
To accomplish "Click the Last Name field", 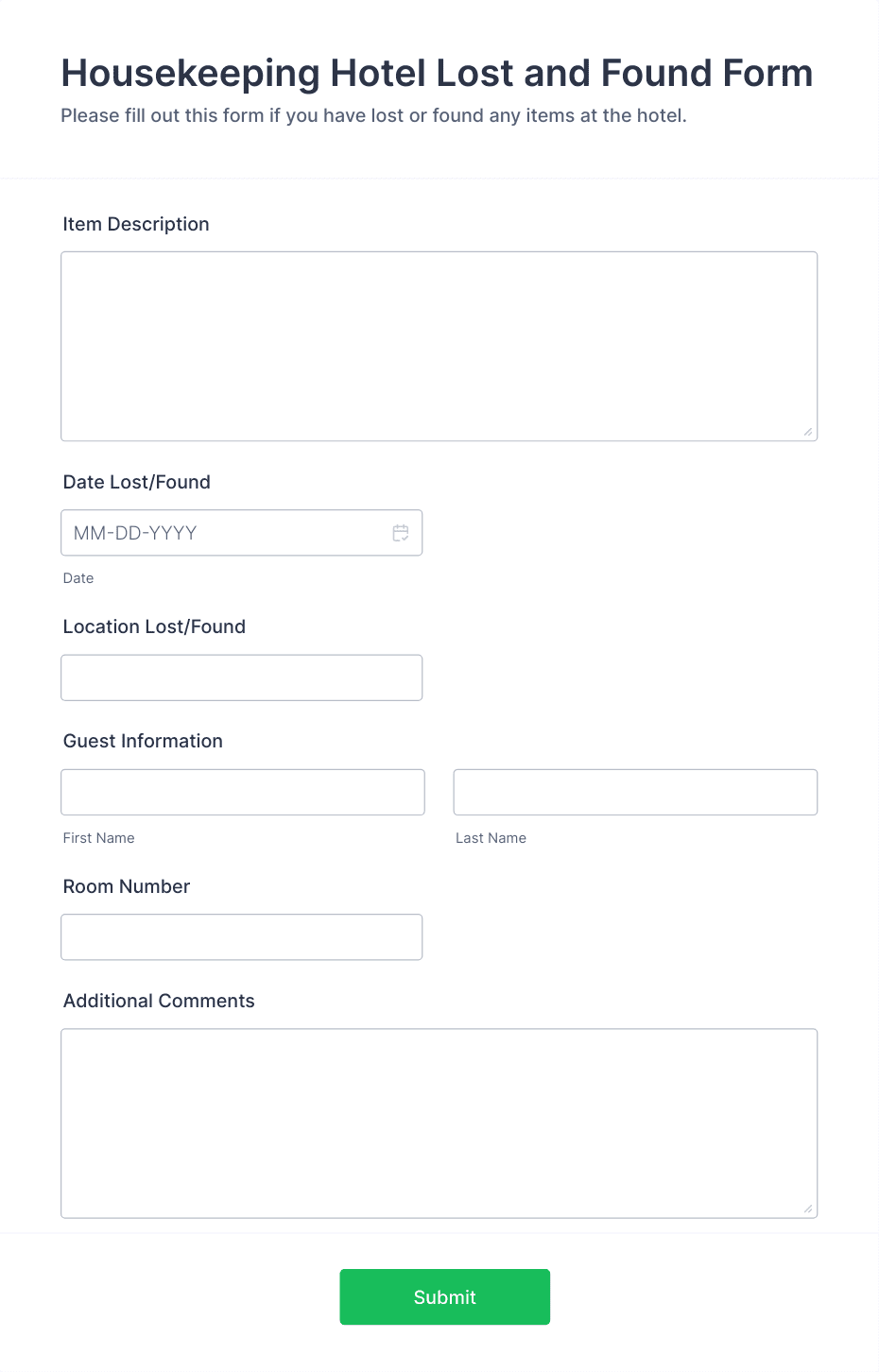I will pos(634,792).
